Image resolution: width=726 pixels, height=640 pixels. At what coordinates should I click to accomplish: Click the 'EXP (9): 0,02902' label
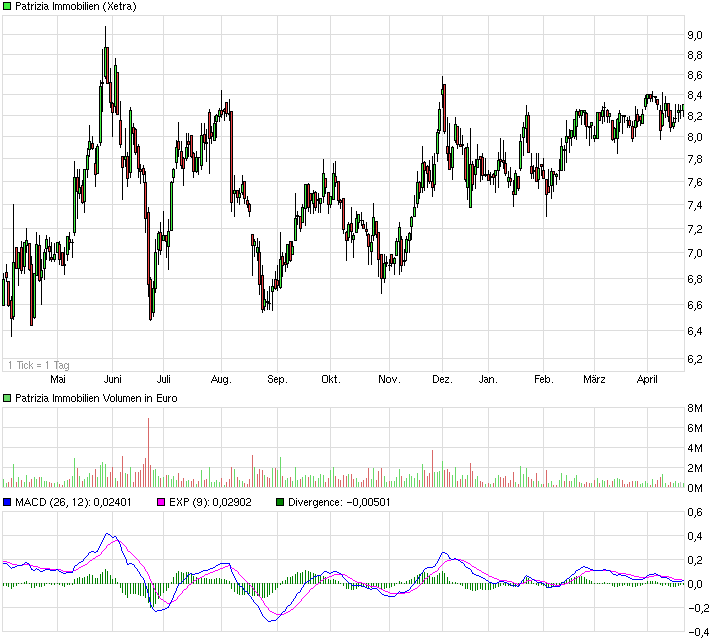pos(210,502)
